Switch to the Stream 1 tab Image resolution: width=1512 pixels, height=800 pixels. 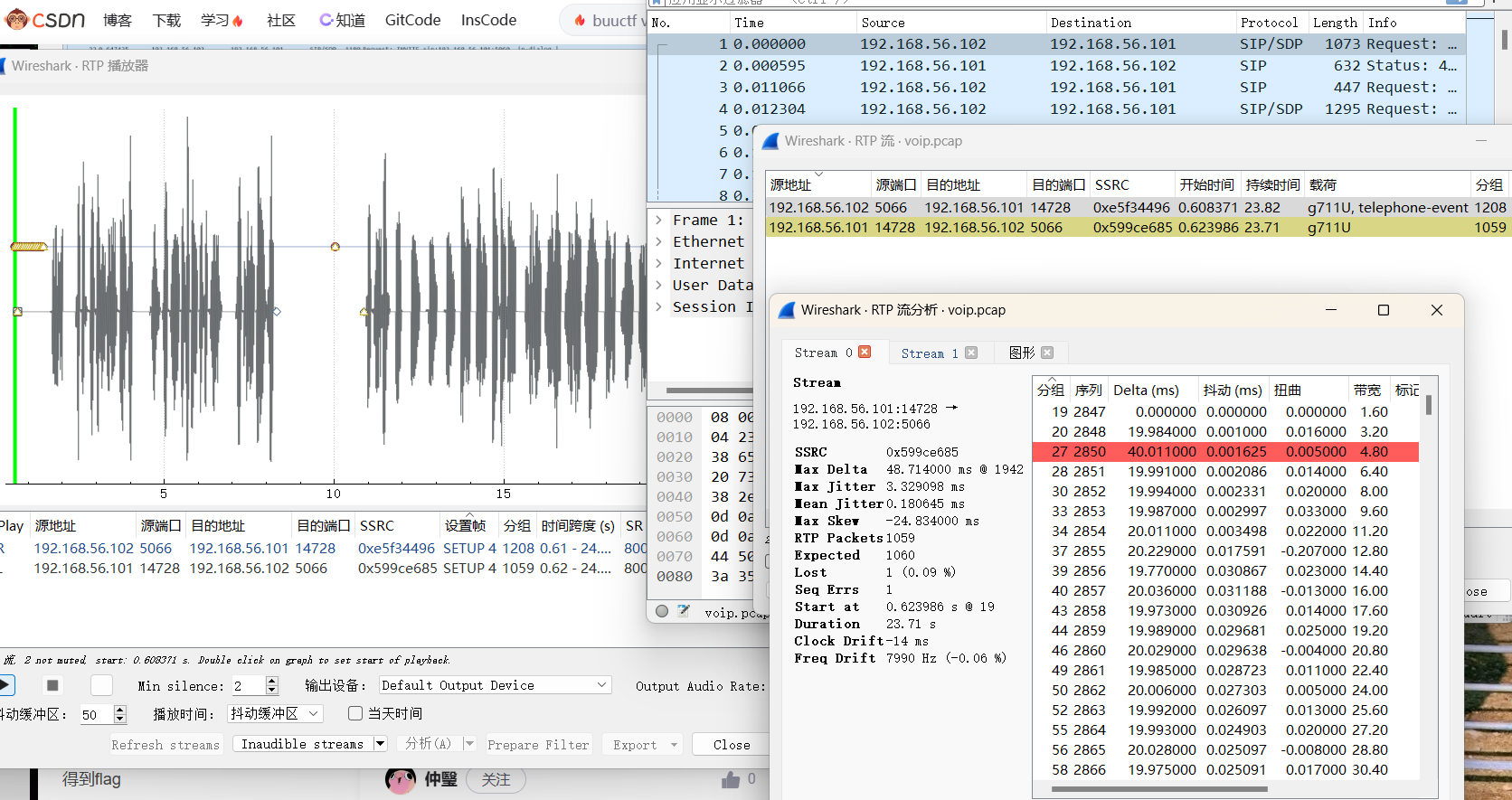930,353
